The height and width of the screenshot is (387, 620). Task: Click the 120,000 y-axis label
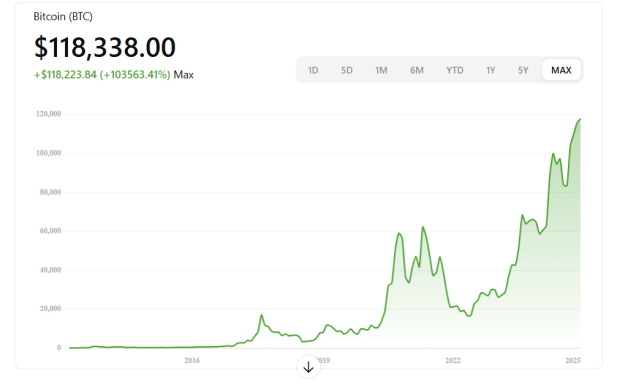[x=49, y=114]
